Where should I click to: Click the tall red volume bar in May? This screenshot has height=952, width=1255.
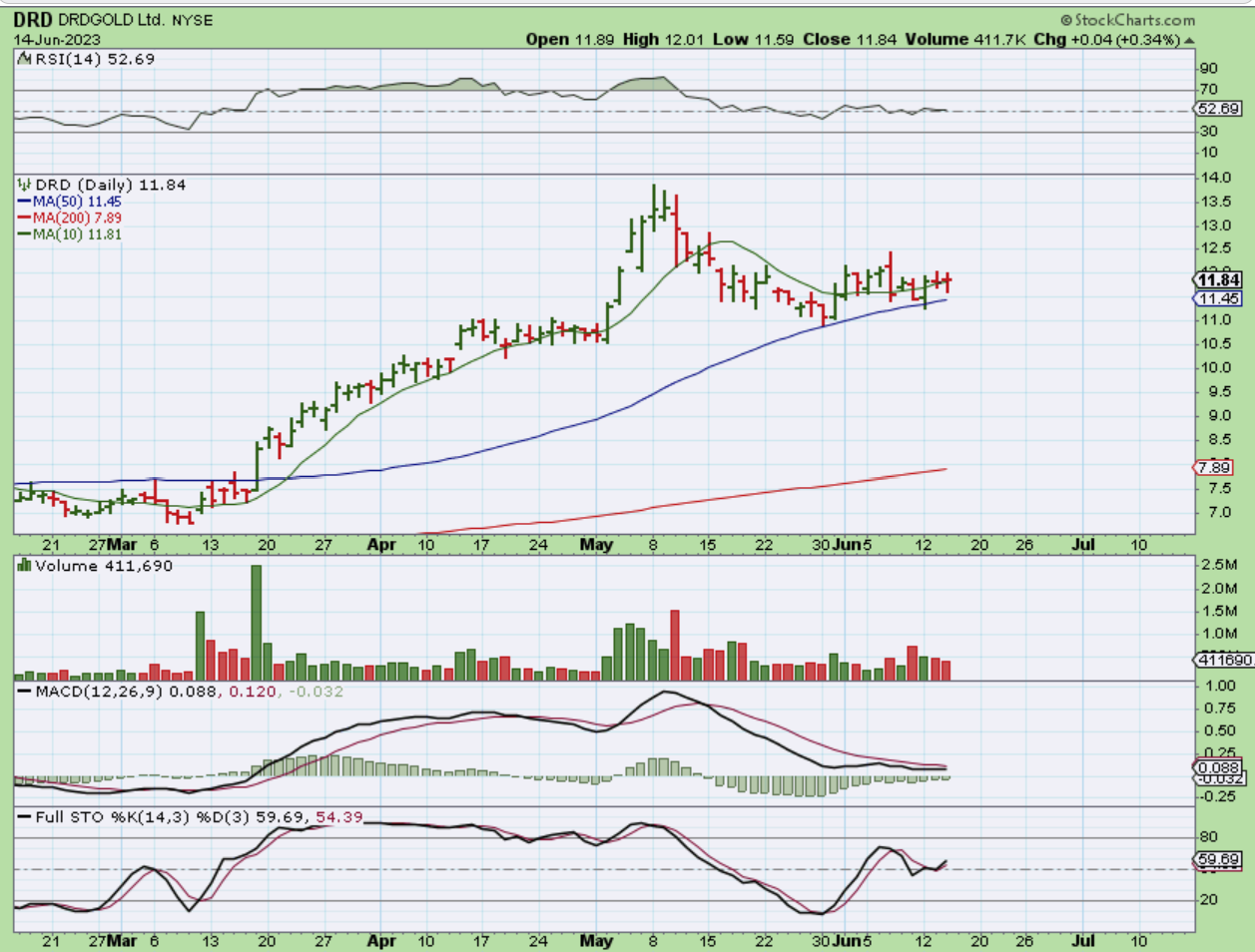(675, 646)
